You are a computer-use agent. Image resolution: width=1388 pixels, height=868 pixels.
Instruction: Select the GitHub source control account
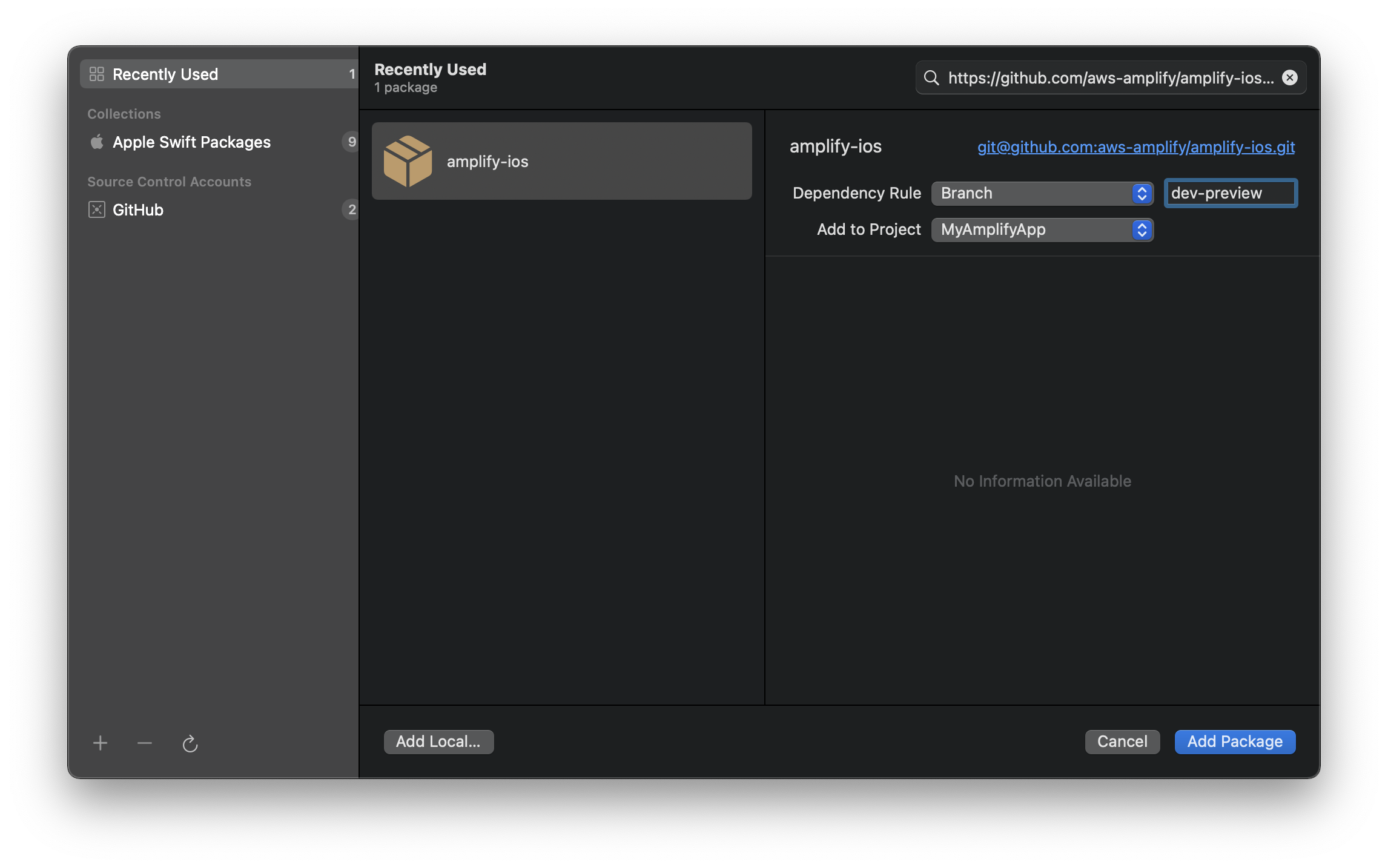[x=219, y=210]
